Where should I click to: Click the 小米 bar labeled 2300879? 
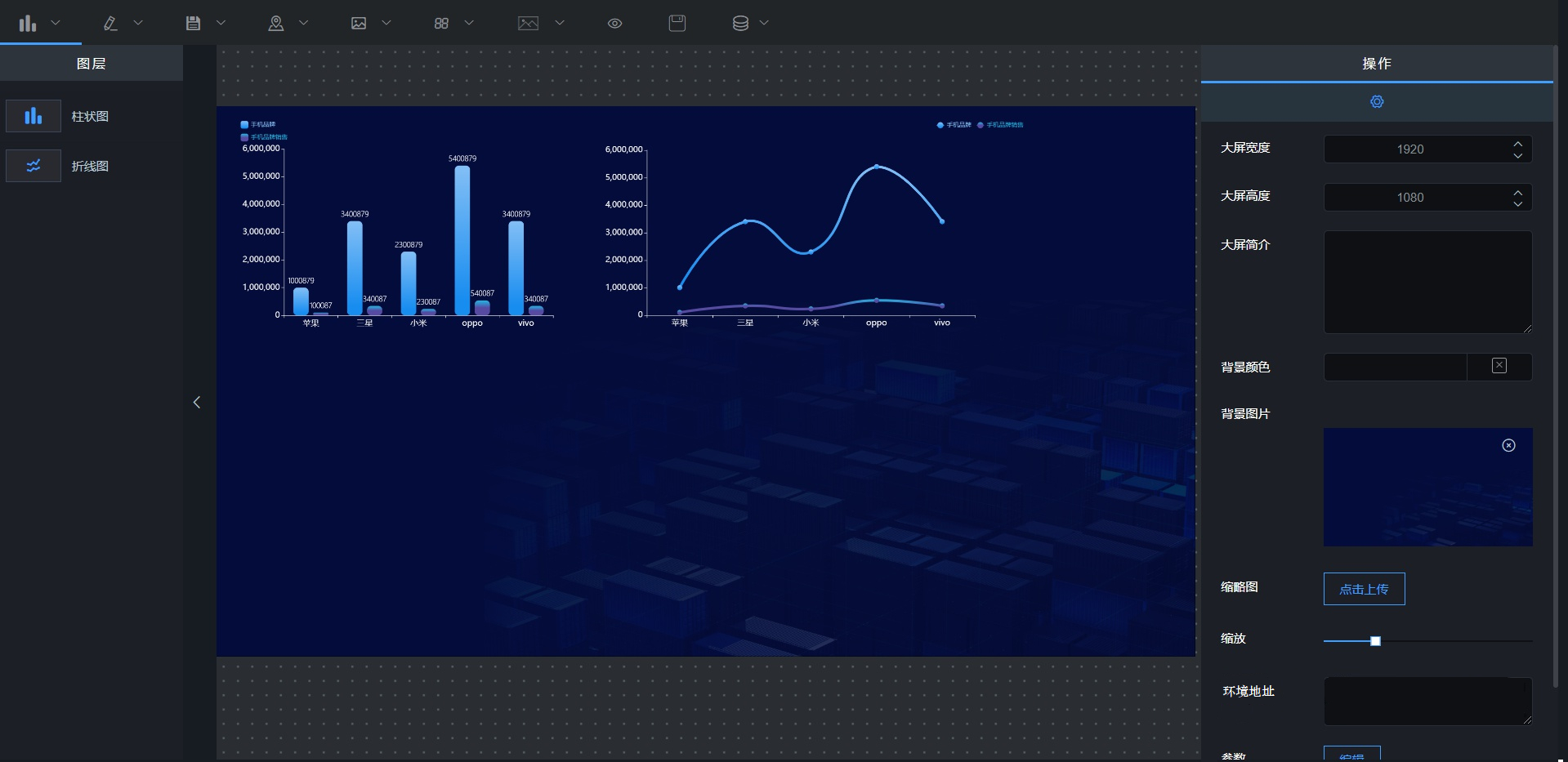(x=409, y=283)
